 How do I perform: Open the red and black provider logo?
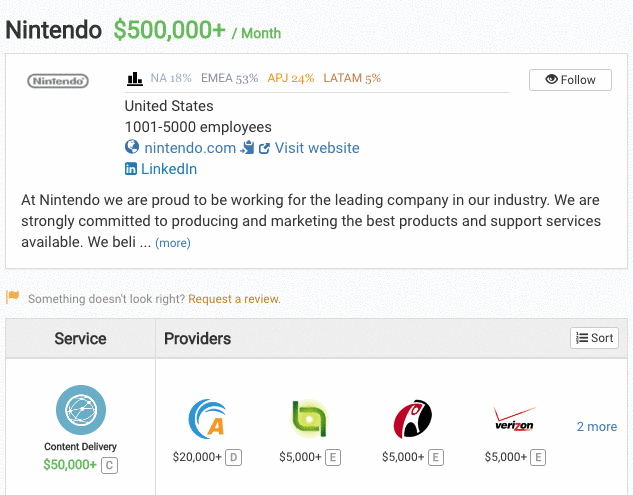tap(413, 419)
